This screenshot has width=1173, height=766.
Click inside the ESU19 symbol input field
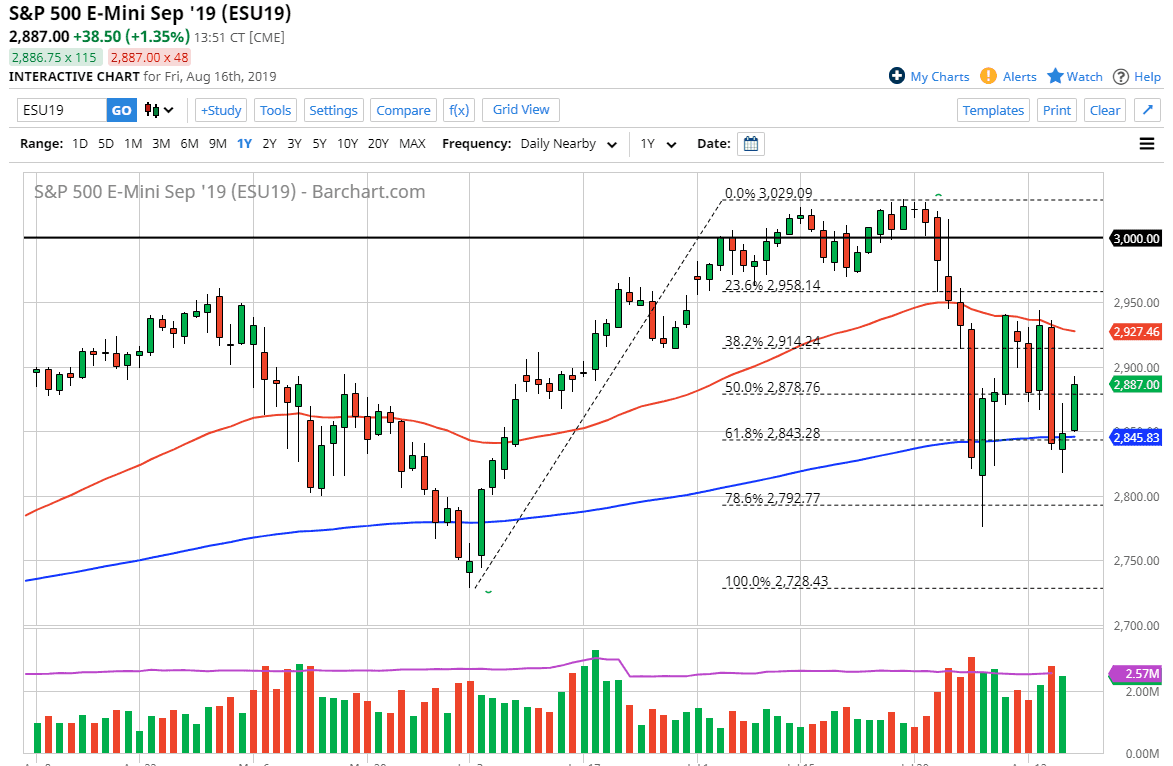click(60, 110)
